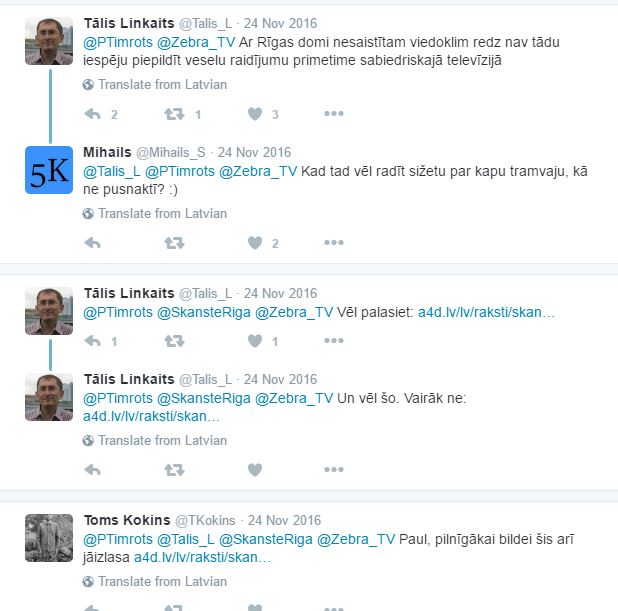
Task: Translate Mihails' tweet from Latvian
Action: click(155, 214)
